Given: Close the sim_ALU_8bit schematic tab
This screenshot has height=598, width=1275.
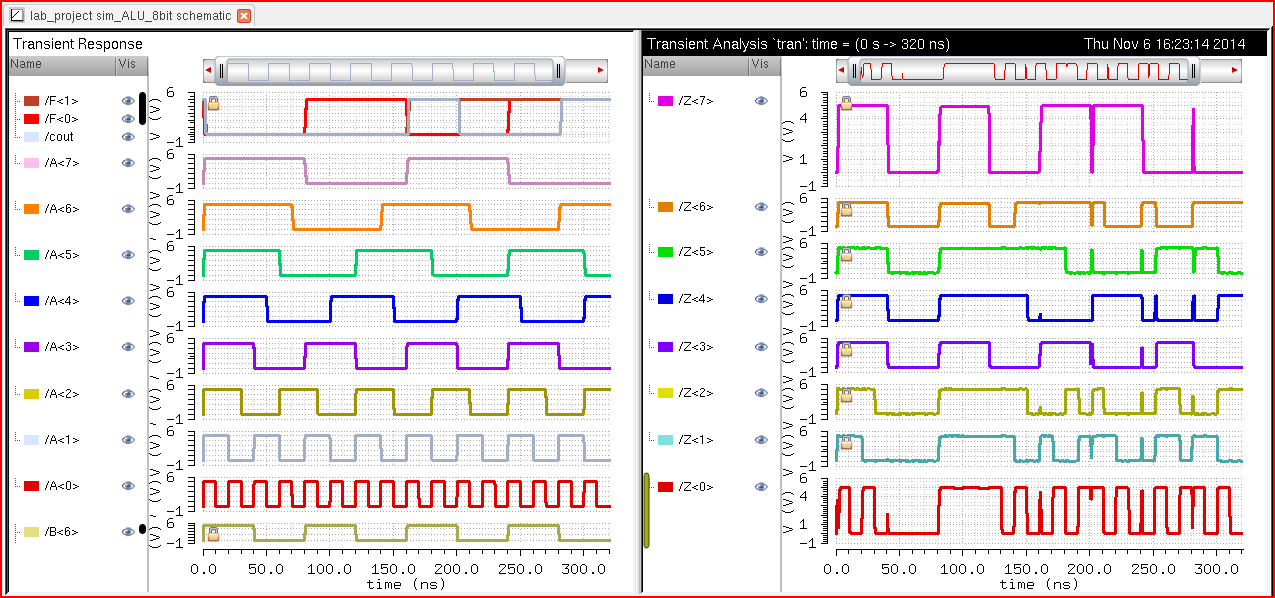Looking at the screenshot, I should [x=244, y=16].
